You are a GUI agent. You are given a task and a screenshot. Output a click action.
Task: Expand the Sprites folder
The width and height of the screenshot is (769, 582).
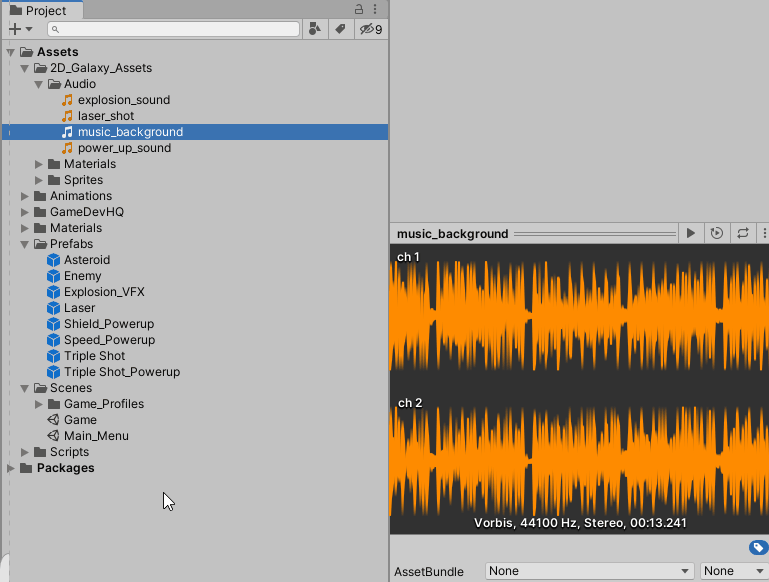[x=39, y=180]
